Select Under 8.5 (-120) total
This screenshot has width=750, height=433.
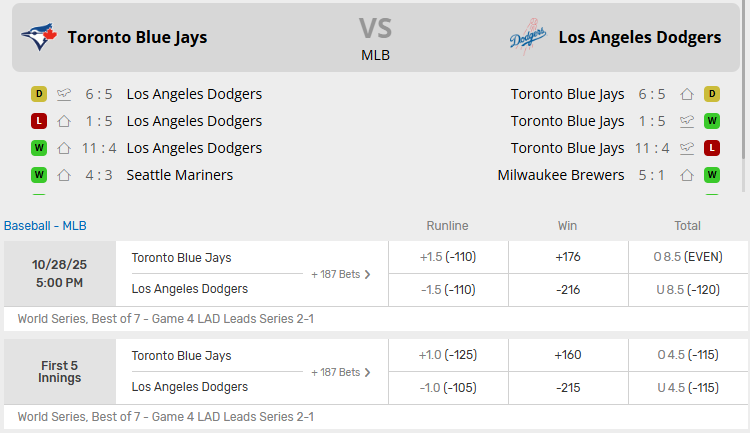click(x=687, y=289)
